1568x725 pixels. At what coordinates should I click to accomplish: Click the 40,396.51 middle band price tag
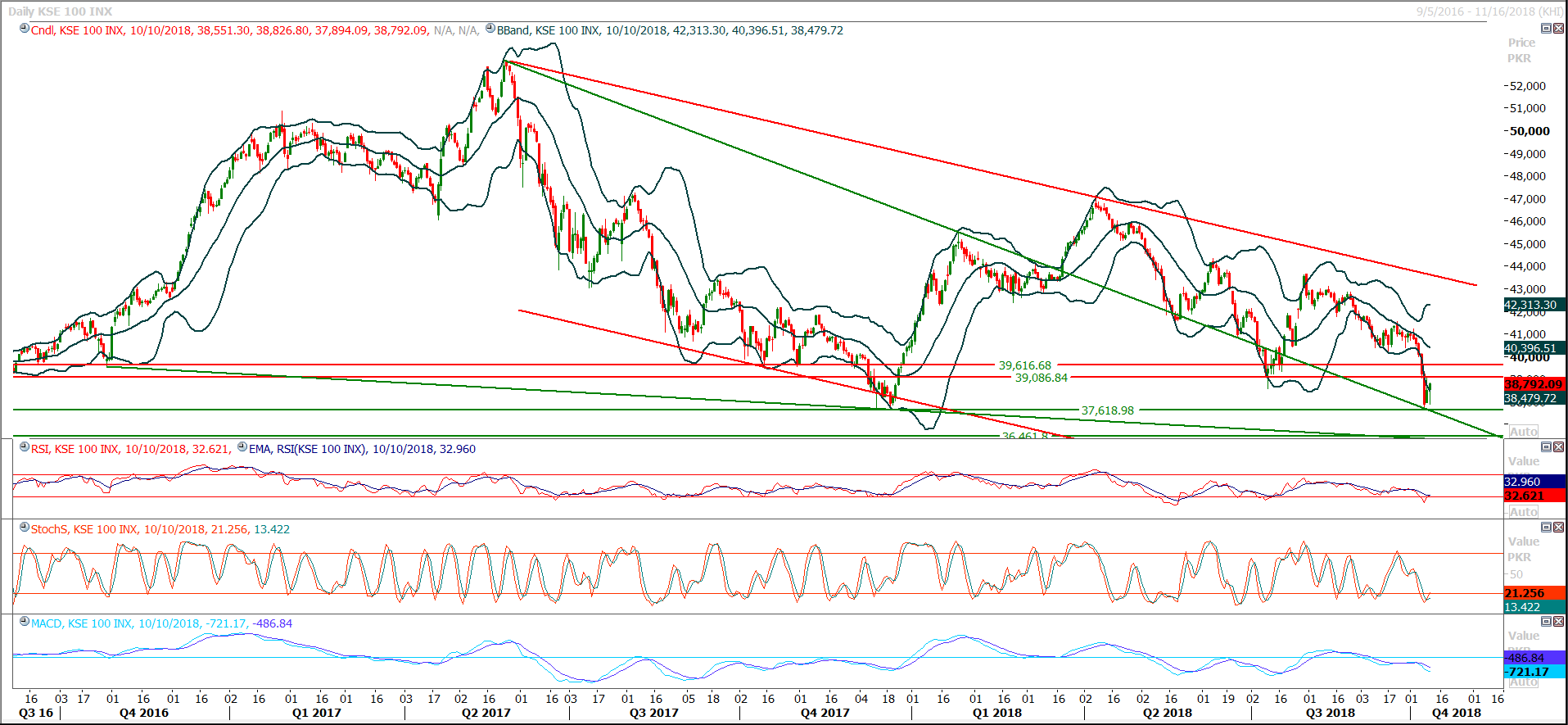pyautogui.click(x=1534, y=348)
